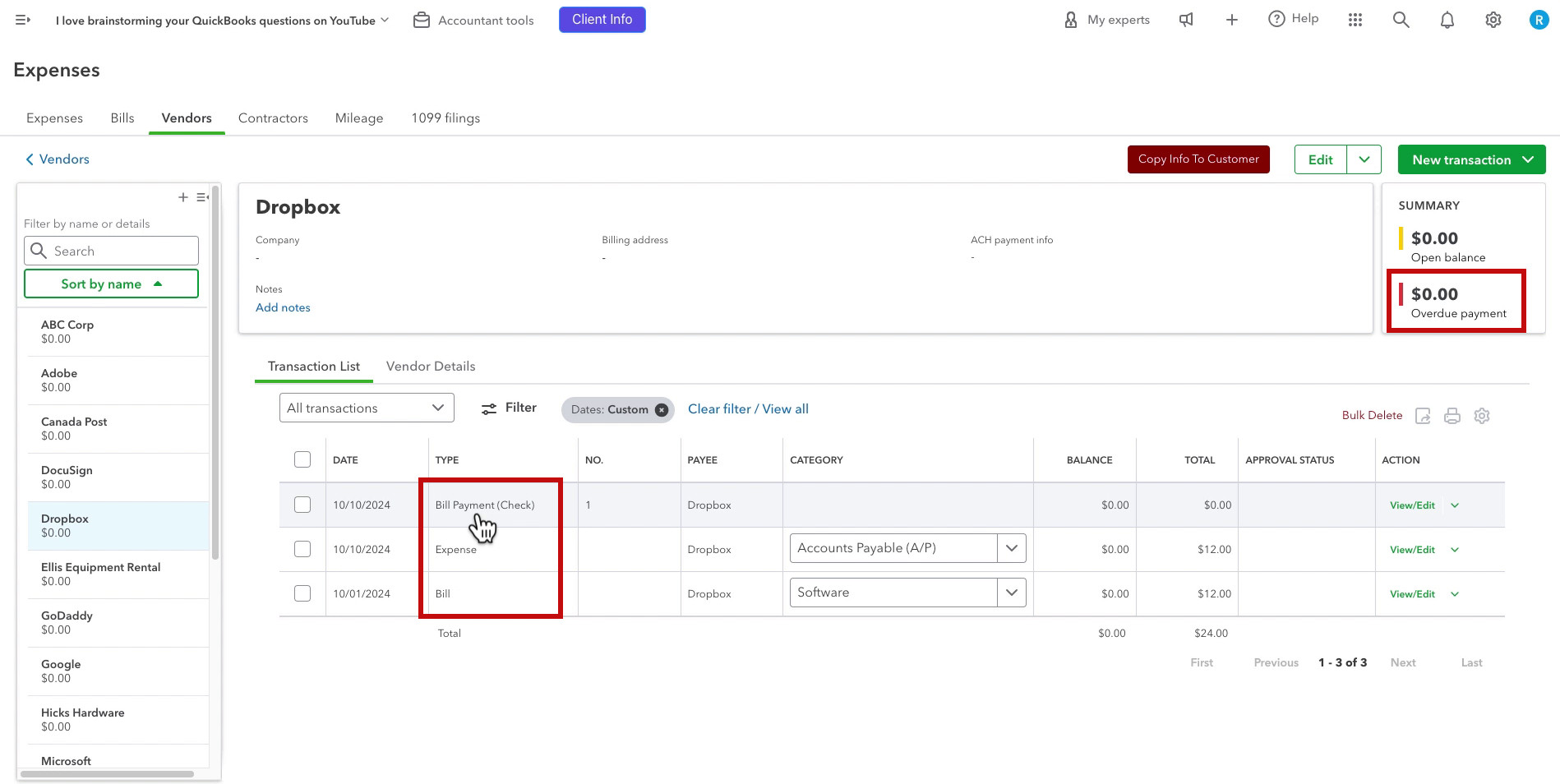The height and width of the screenshot is (784, 1560).
Task: Open the Software category dropdown
Action: pos(1012,593)
